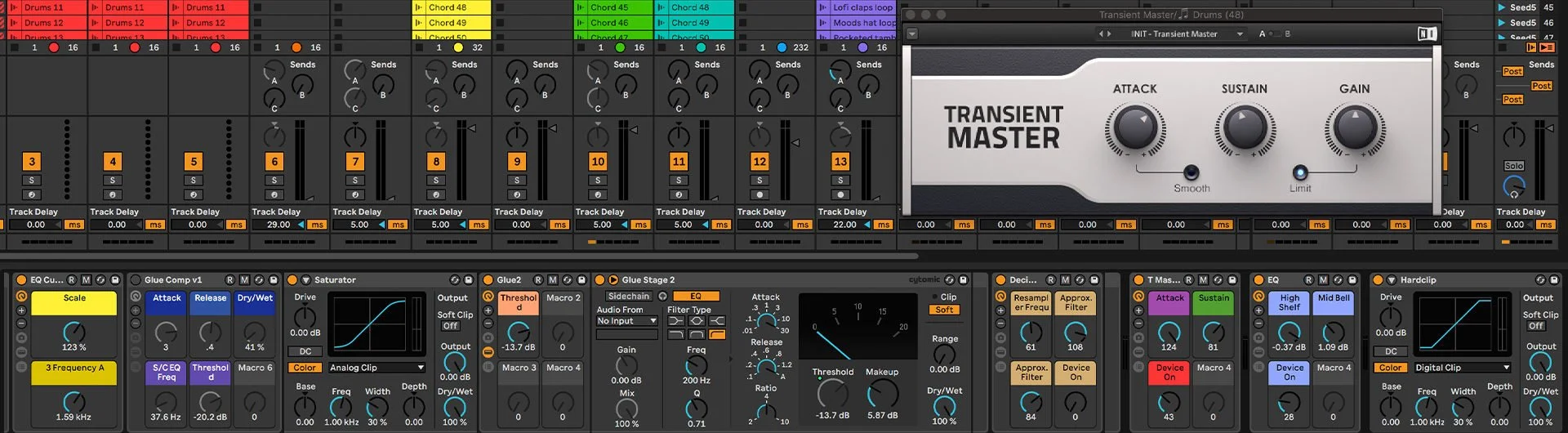This screenshot has width=1568, height=433.
Task: Toggle Saturator Soft Clip Off button
Action: [x=450, y=326]
